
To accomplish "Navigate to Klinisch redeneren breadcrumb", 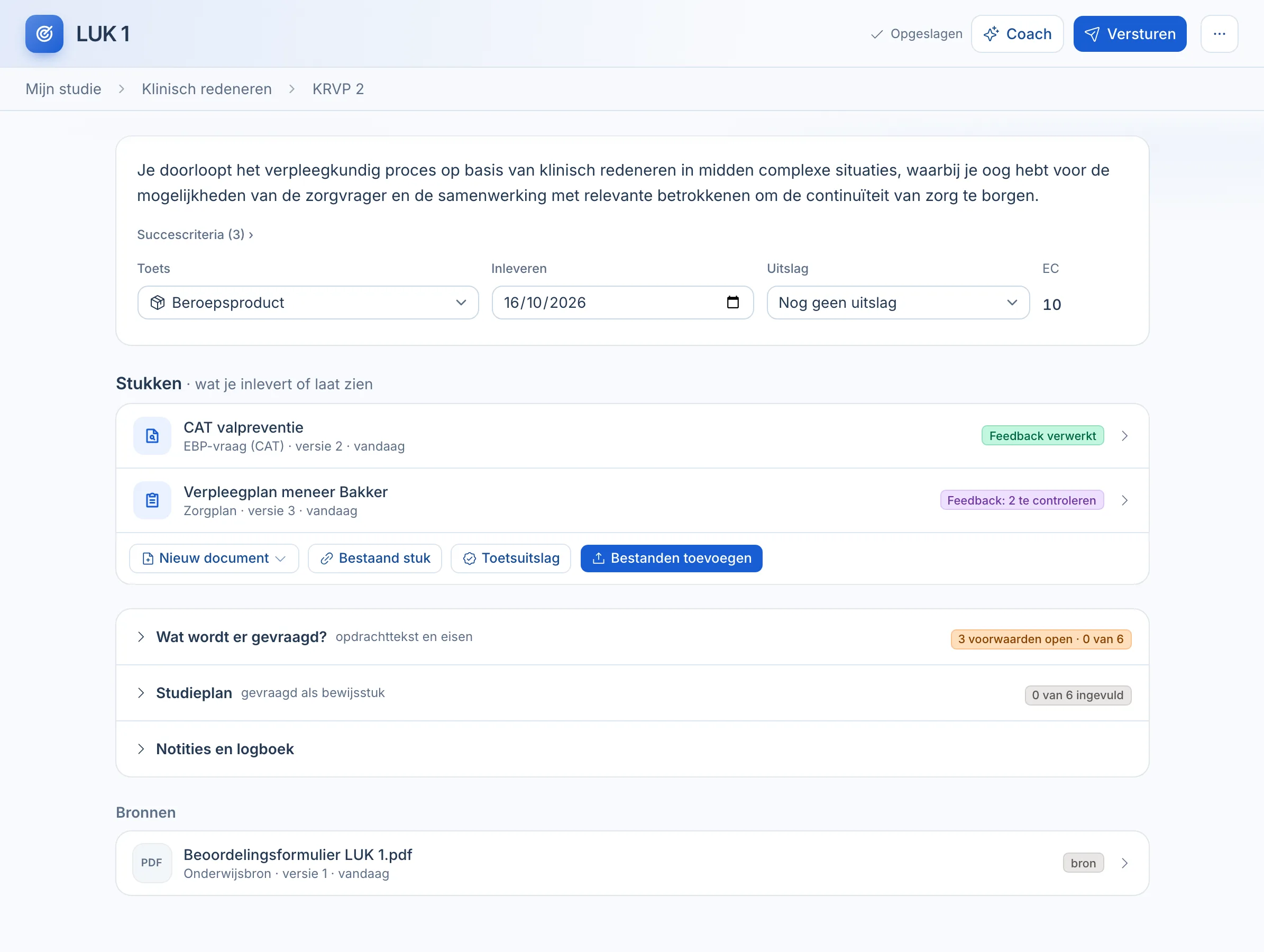I will [206, 89].
